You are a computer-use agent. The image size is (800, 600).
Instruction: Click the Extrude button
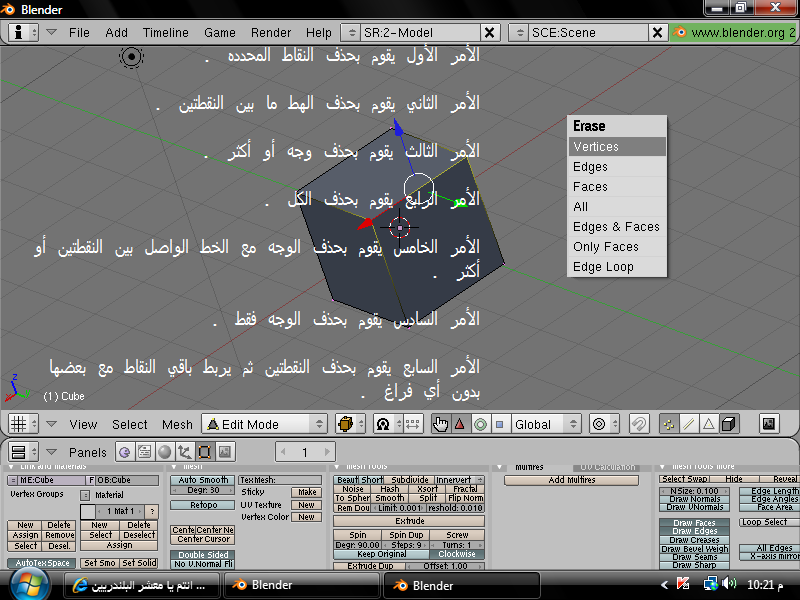point(409,521)
